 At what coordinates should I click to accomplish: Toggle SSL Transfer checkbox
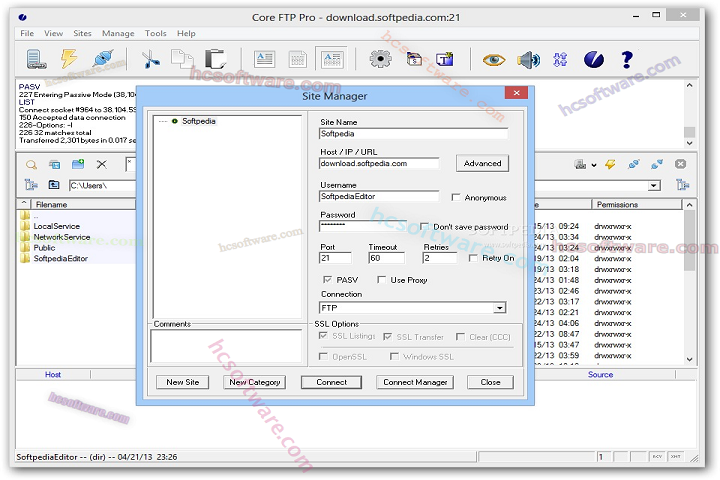[x=388, y=337]
